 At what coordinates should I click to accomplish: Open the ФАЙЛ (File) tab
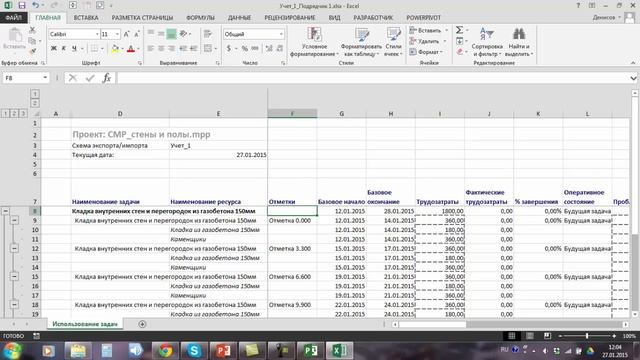click(x=14, y=18)
